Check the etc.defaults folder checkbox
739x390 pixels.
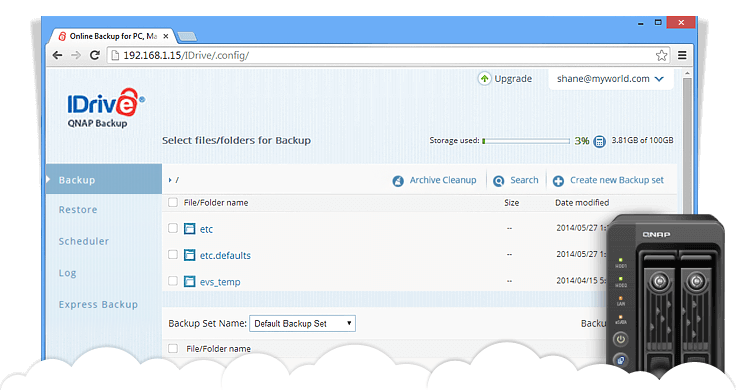point(173,255)
